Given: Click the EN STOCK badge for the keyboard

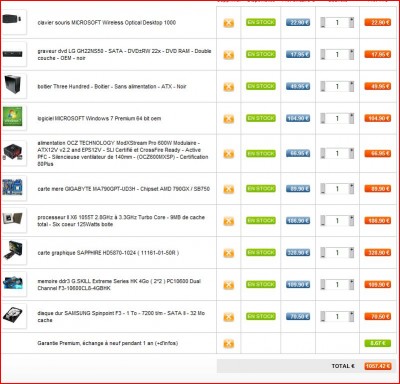Looking at the screenshot, I should (x=261, y=22).
